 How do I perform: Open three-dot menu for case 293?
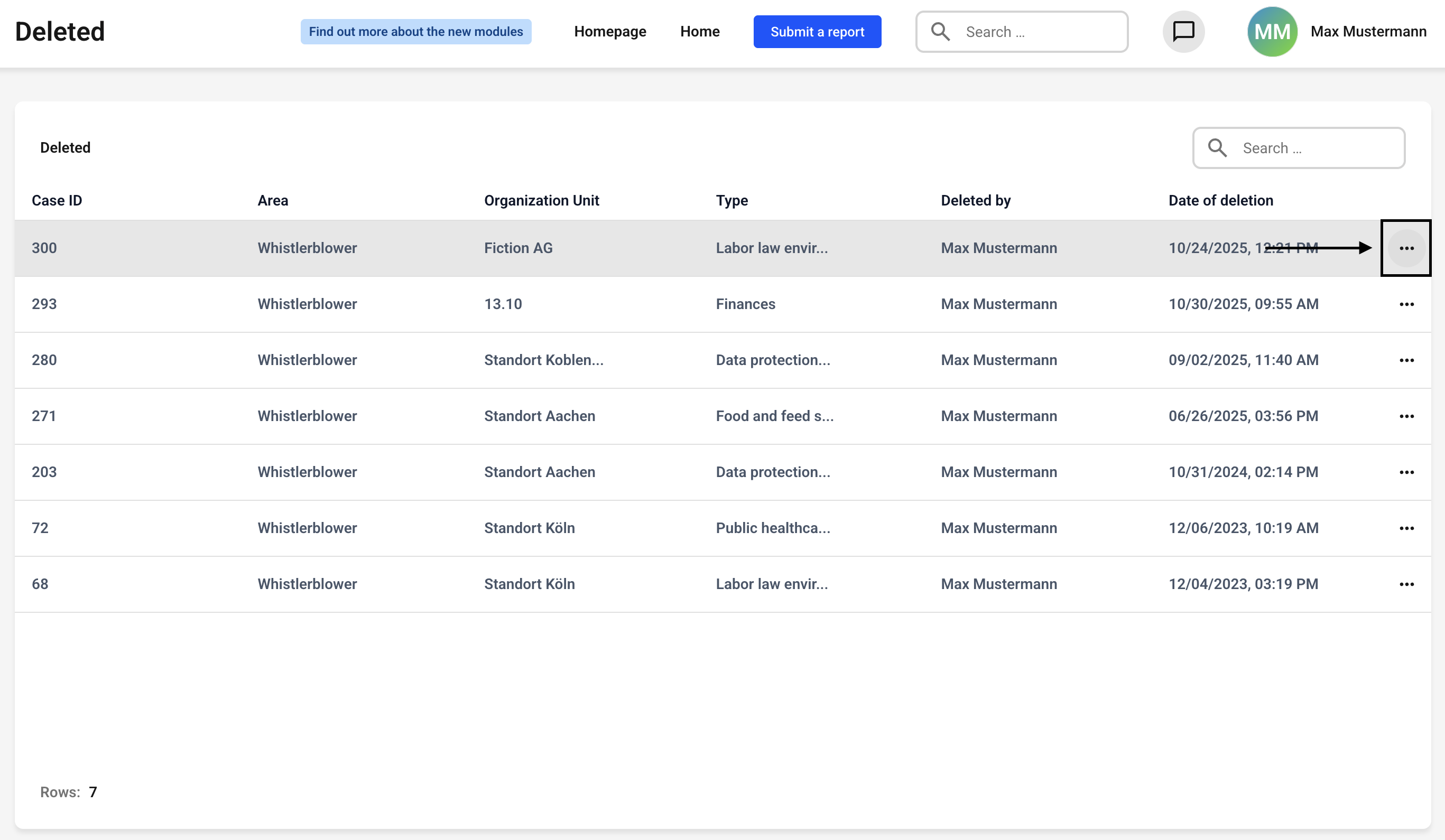tap(1406, 304)
